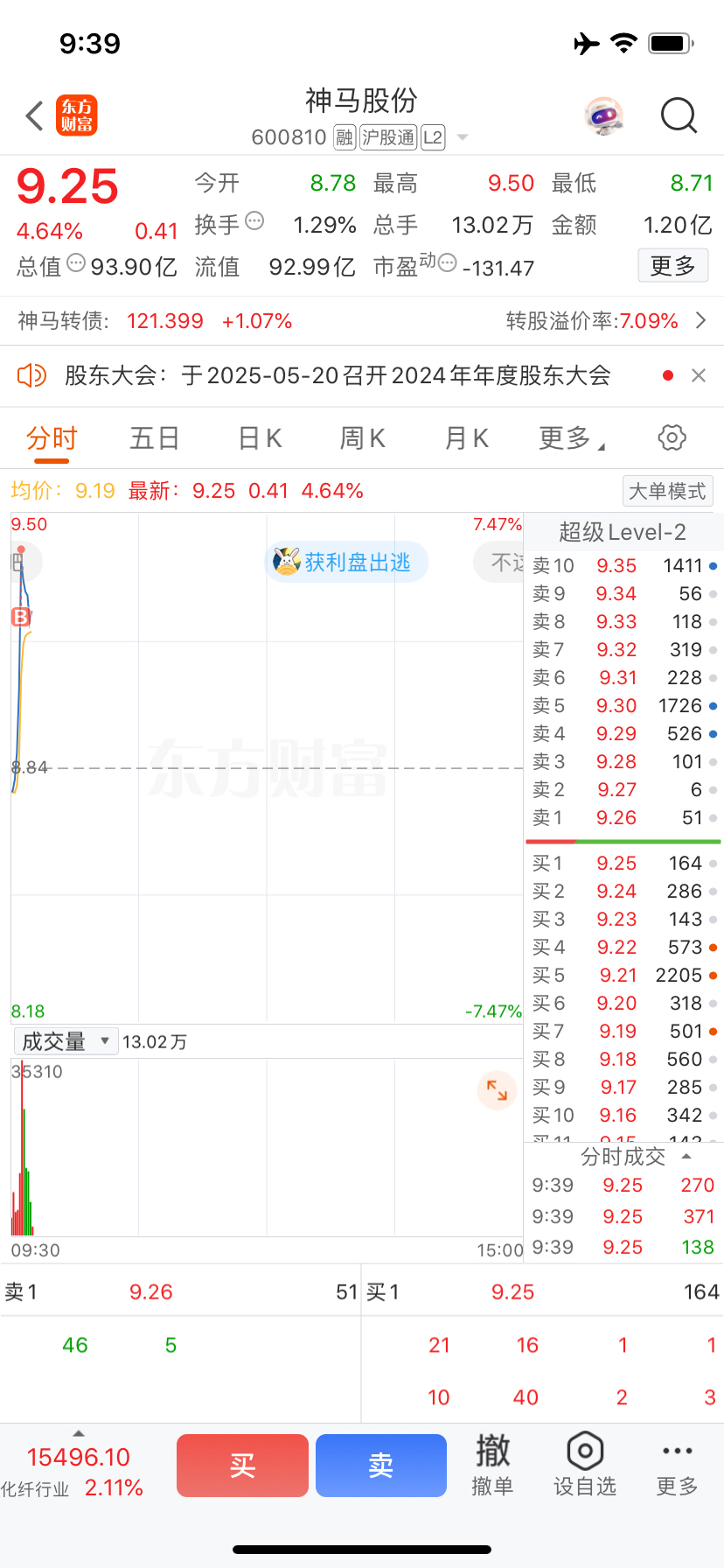Switch to the 月K tab
The height and width of the screenshot is (1568, 724).
click(467, 438)
